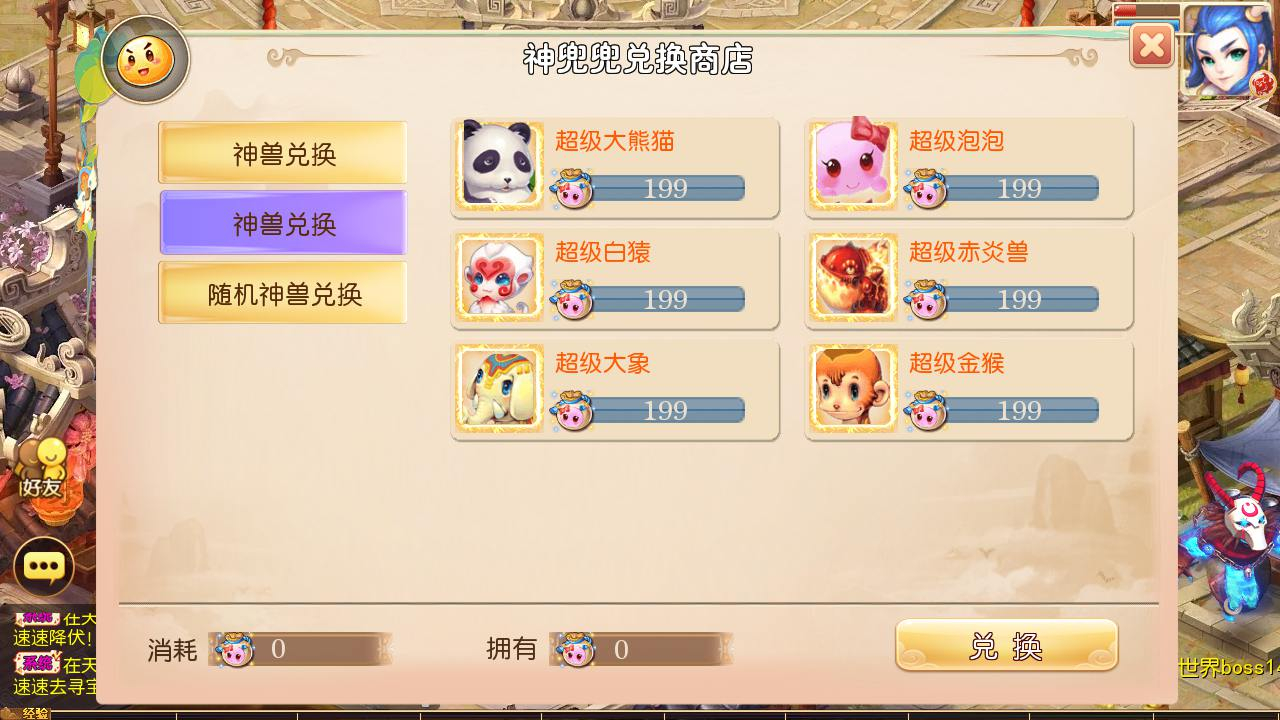Switch to the first 神兽兑换 yellow tab

pyautogui.click(x=283, y=153)
